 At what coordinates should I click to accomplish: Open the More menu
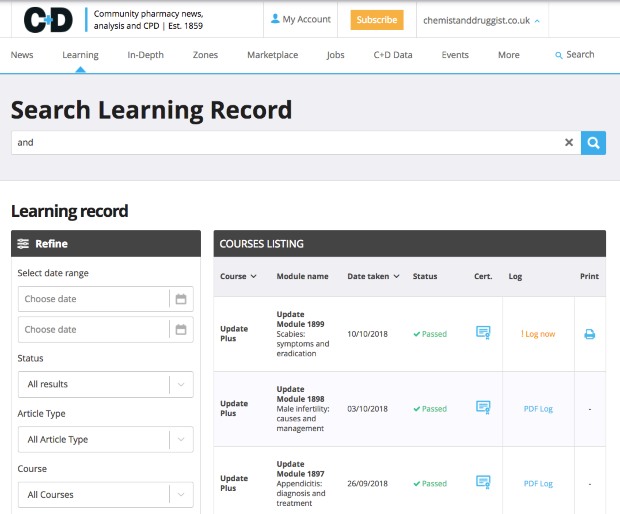point(508,55)
